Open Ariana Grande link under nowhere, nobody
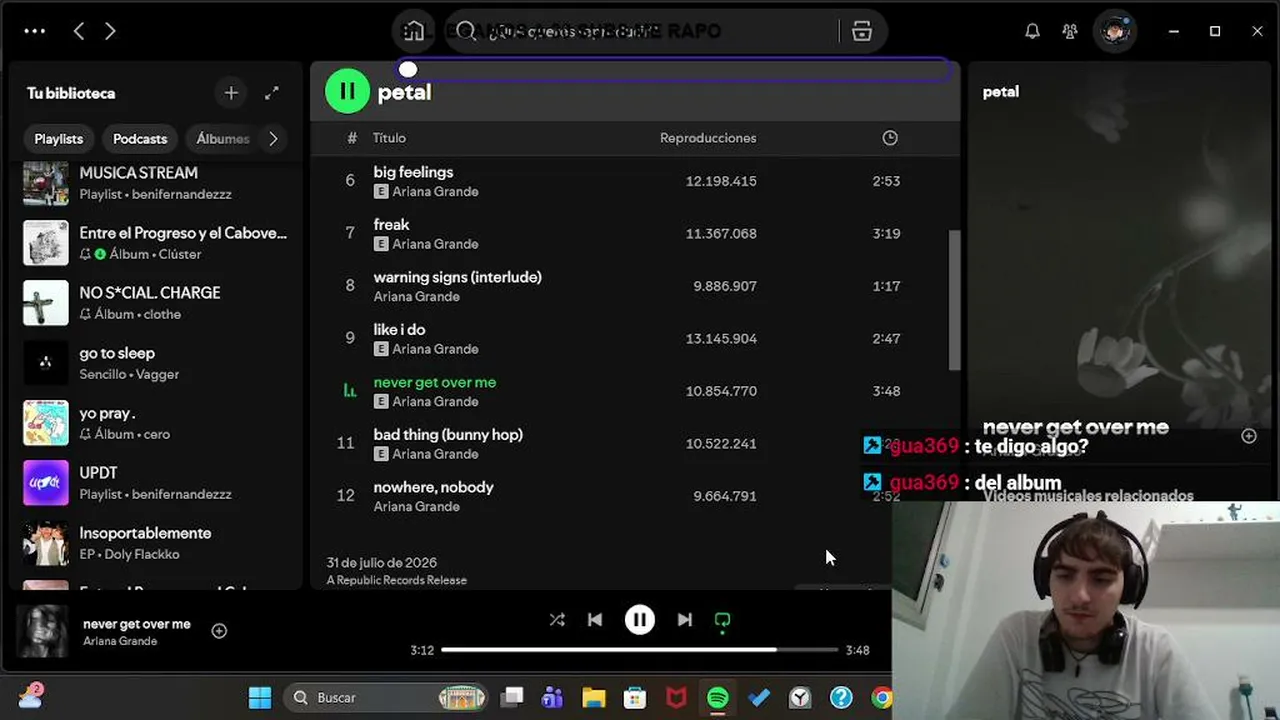Viewport: 1280px width, 720px height. click(x=417, y=507)
